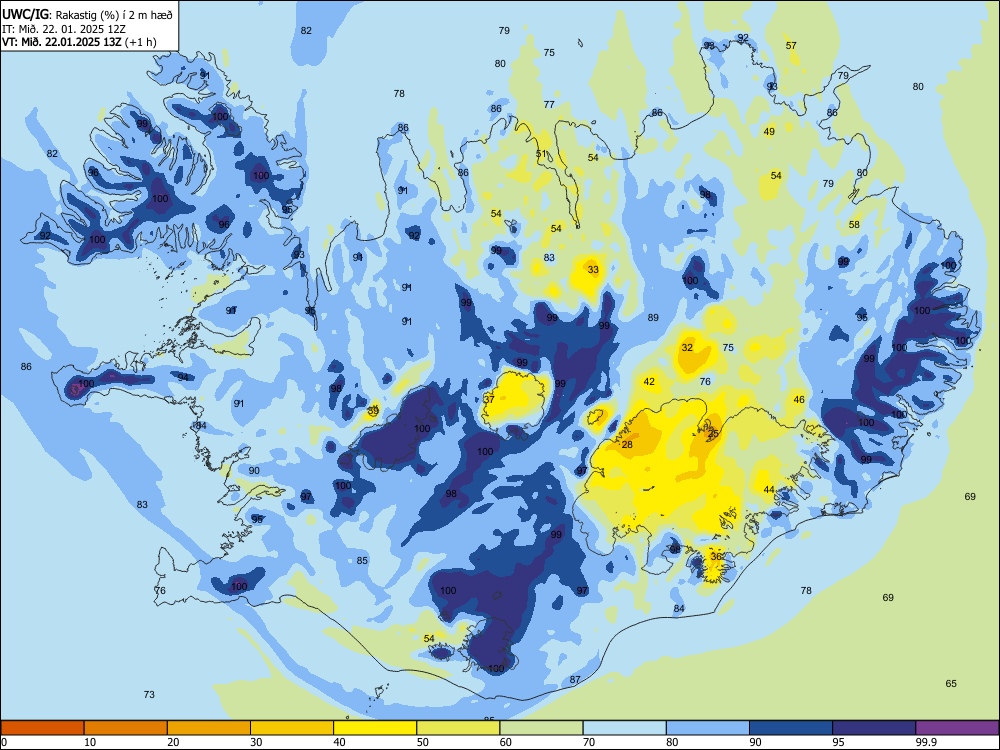The width and height of the screenshot is (1000, 750).
Task: Click the humidity value '89' on the map
Action: (653, 318)
